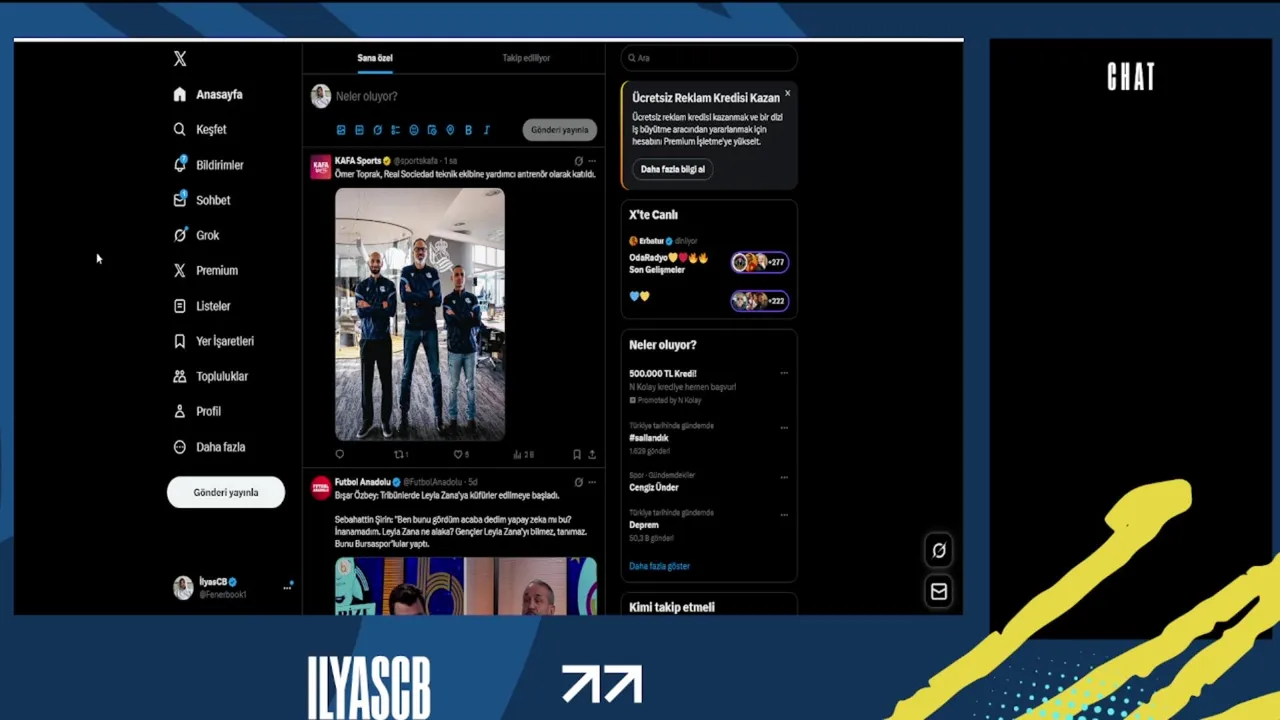1280x720 pixels.
Task: Open Sohbet chat page
Action: tap(201, 200)
